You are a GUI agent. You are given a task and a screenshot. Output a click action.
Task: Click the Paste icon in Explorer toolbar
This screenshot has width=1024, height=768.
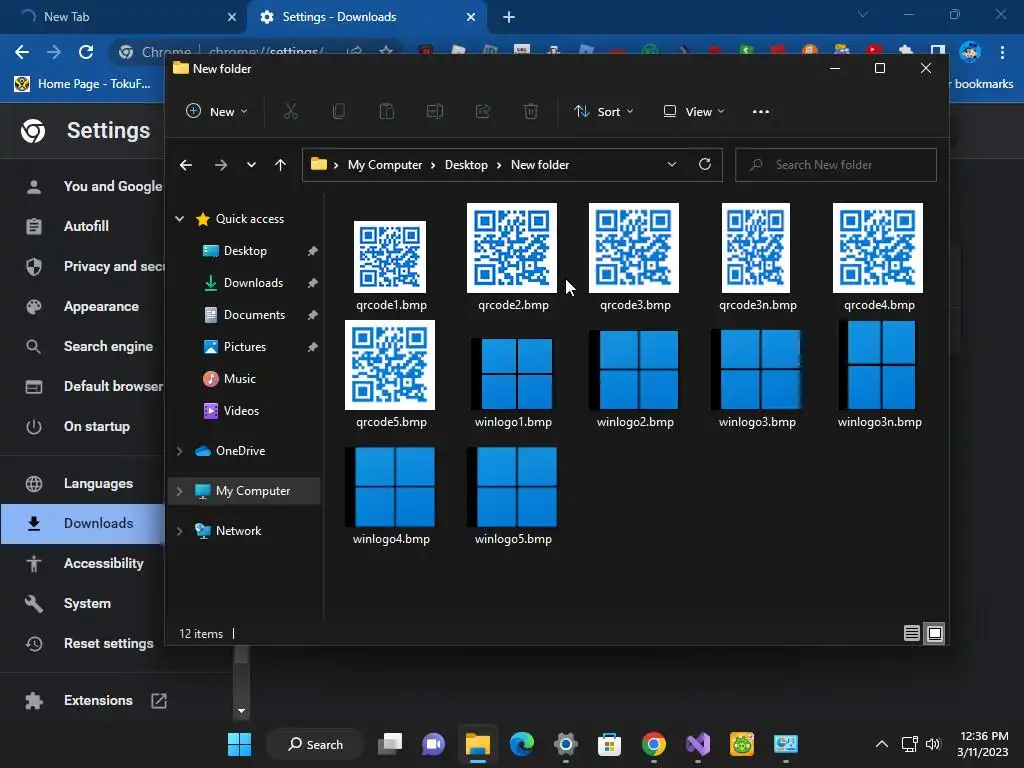387,112
